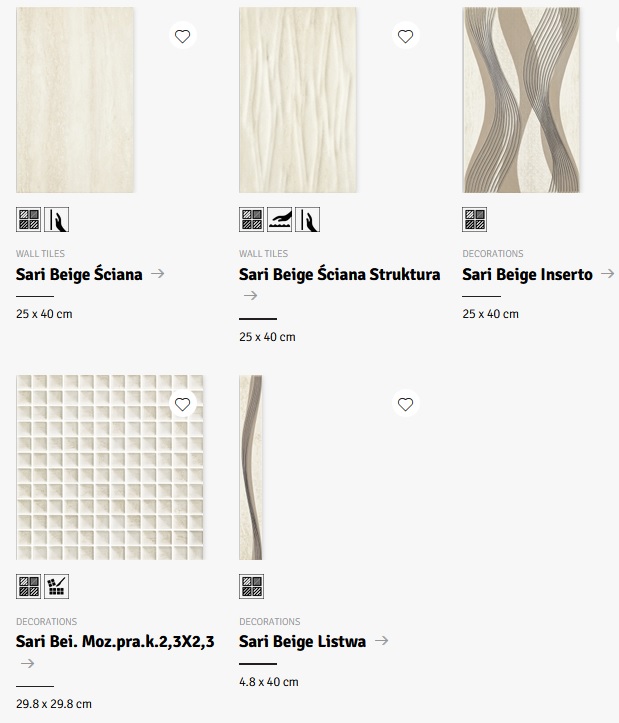Viewport: 619px width, 723px height.
Task: Click hand icon under Ściana Struktura tile
Action: point(307,219)
